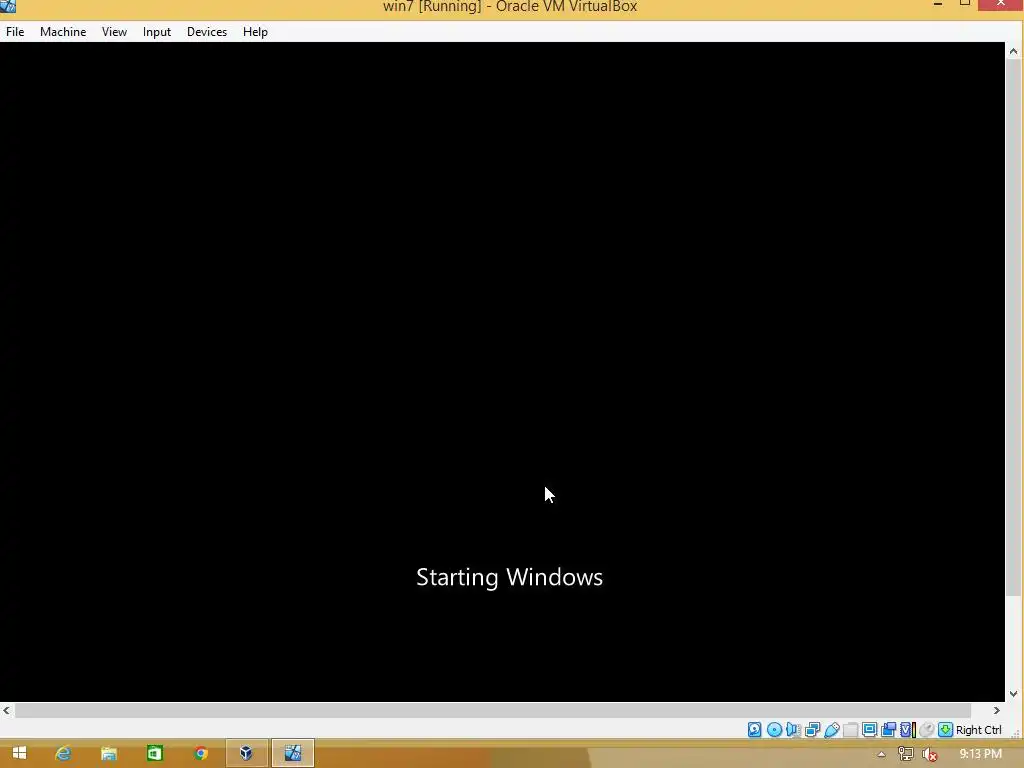This screenshot has height=768, width=1024.
Task: Click the optical disc status icon
Action: pyautogui.click(x=774, y=729)
